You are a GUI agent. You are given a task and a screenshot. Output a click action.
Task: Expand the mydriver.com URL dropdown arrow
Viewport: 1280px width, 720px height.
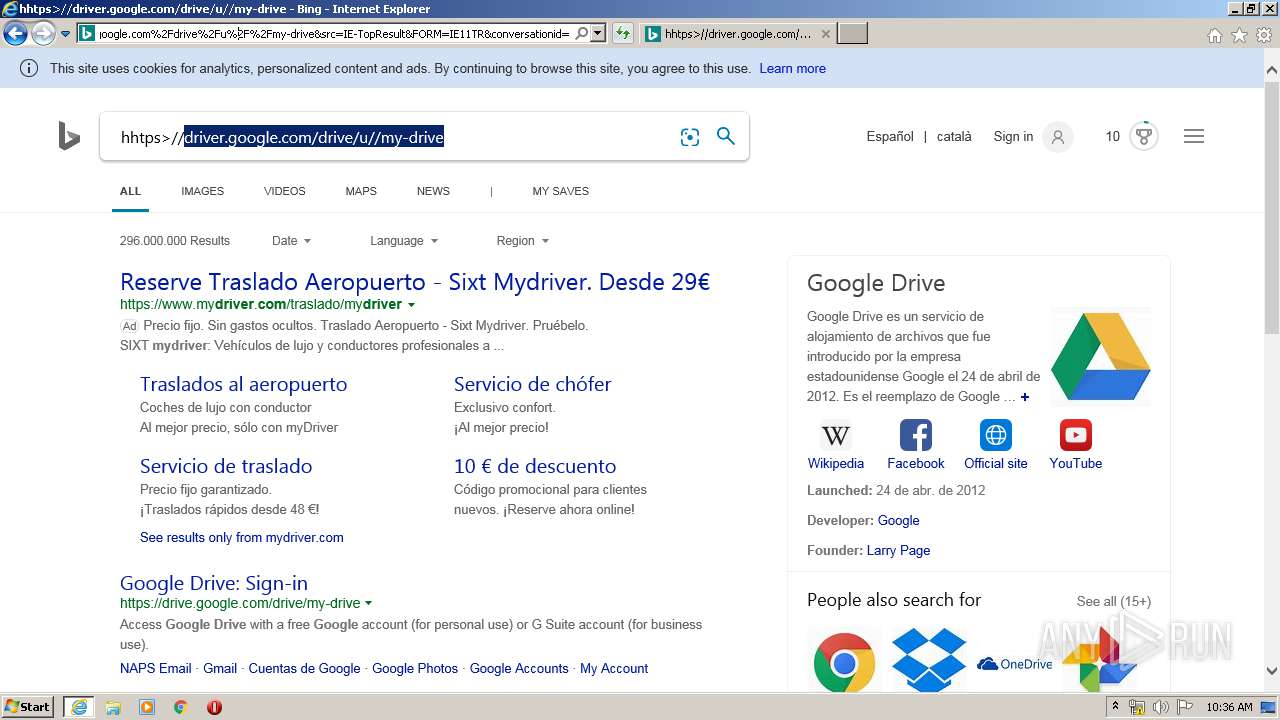coord(411,305)
